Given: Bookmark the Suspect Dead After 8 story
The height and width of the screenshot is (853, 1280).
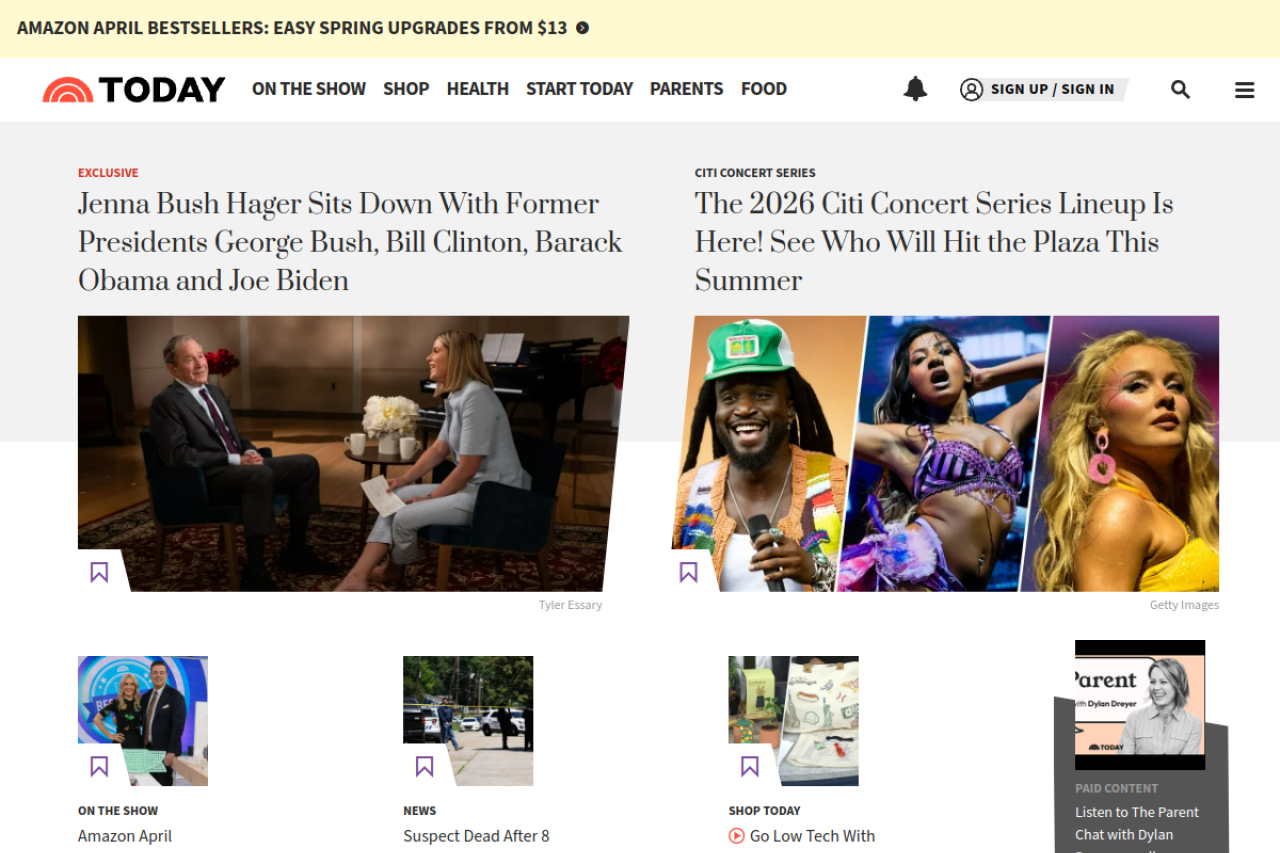Looking at the screenshot, I should pos(424,766).
